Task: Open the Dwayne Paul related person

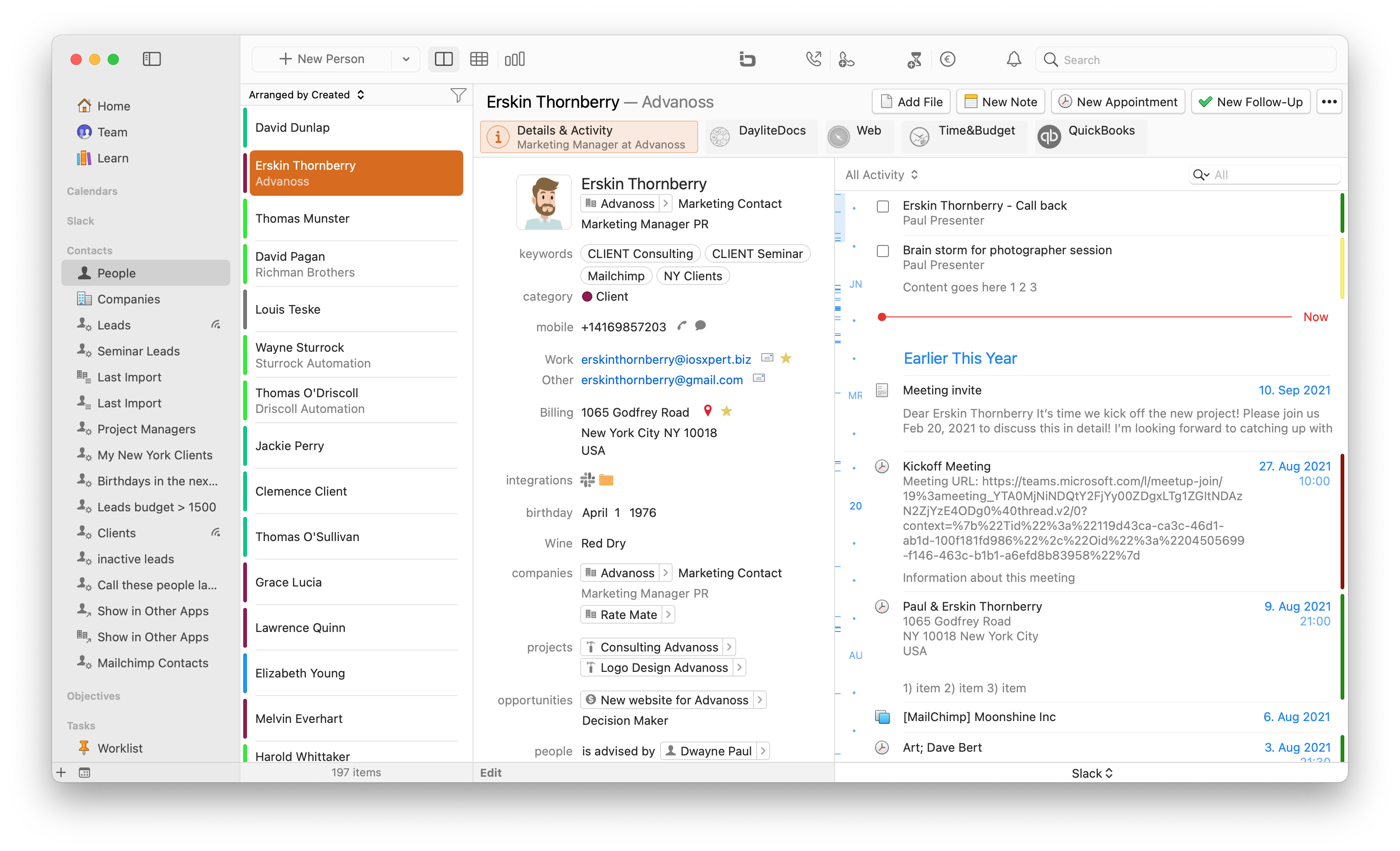Action: tap(715, 751)
